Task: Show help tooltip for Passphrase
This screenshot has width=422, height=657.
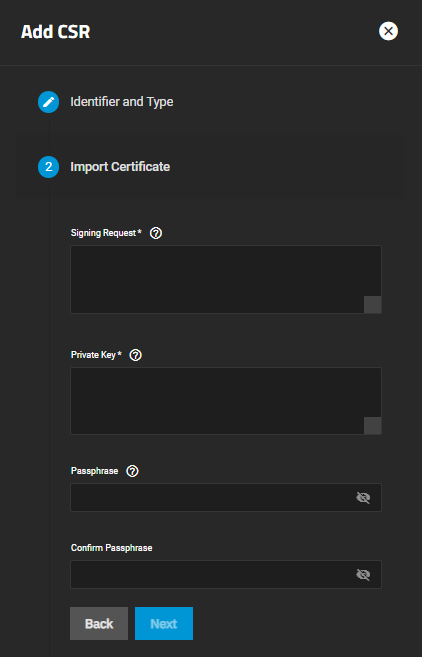Action: pos(132,471)
